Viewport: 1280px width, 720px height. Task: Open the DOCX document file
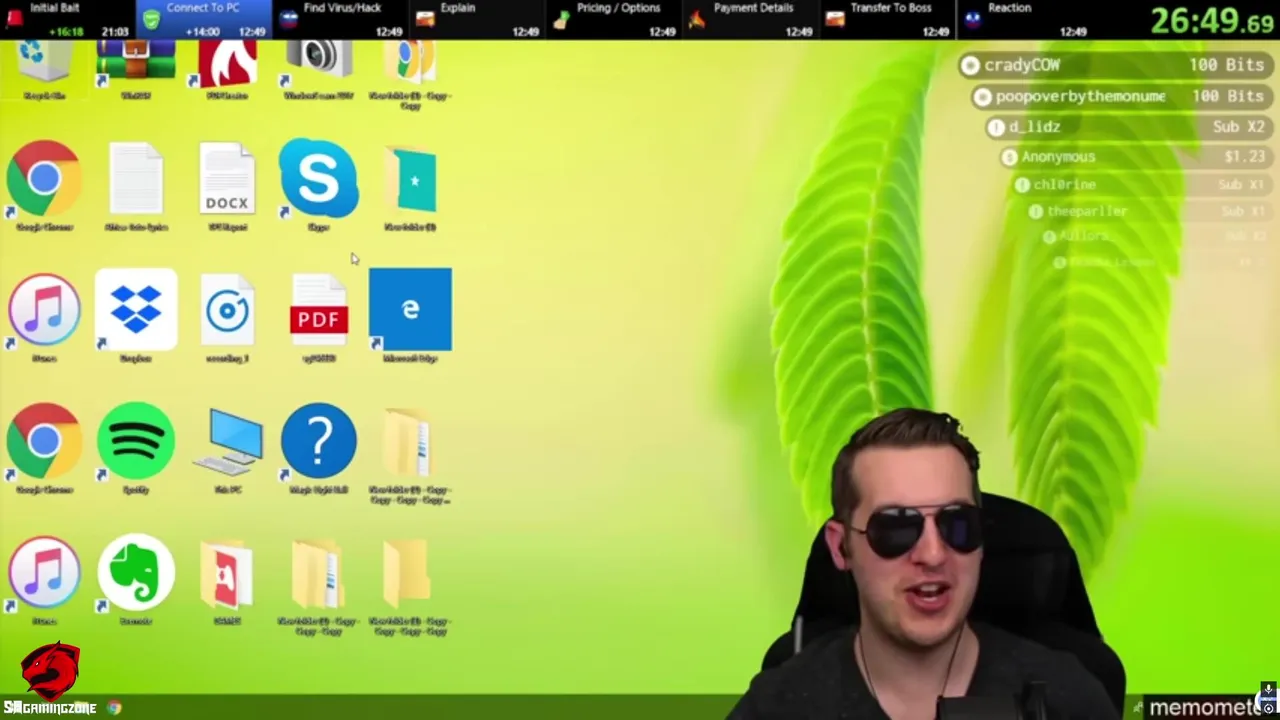[x=227, y=186]
